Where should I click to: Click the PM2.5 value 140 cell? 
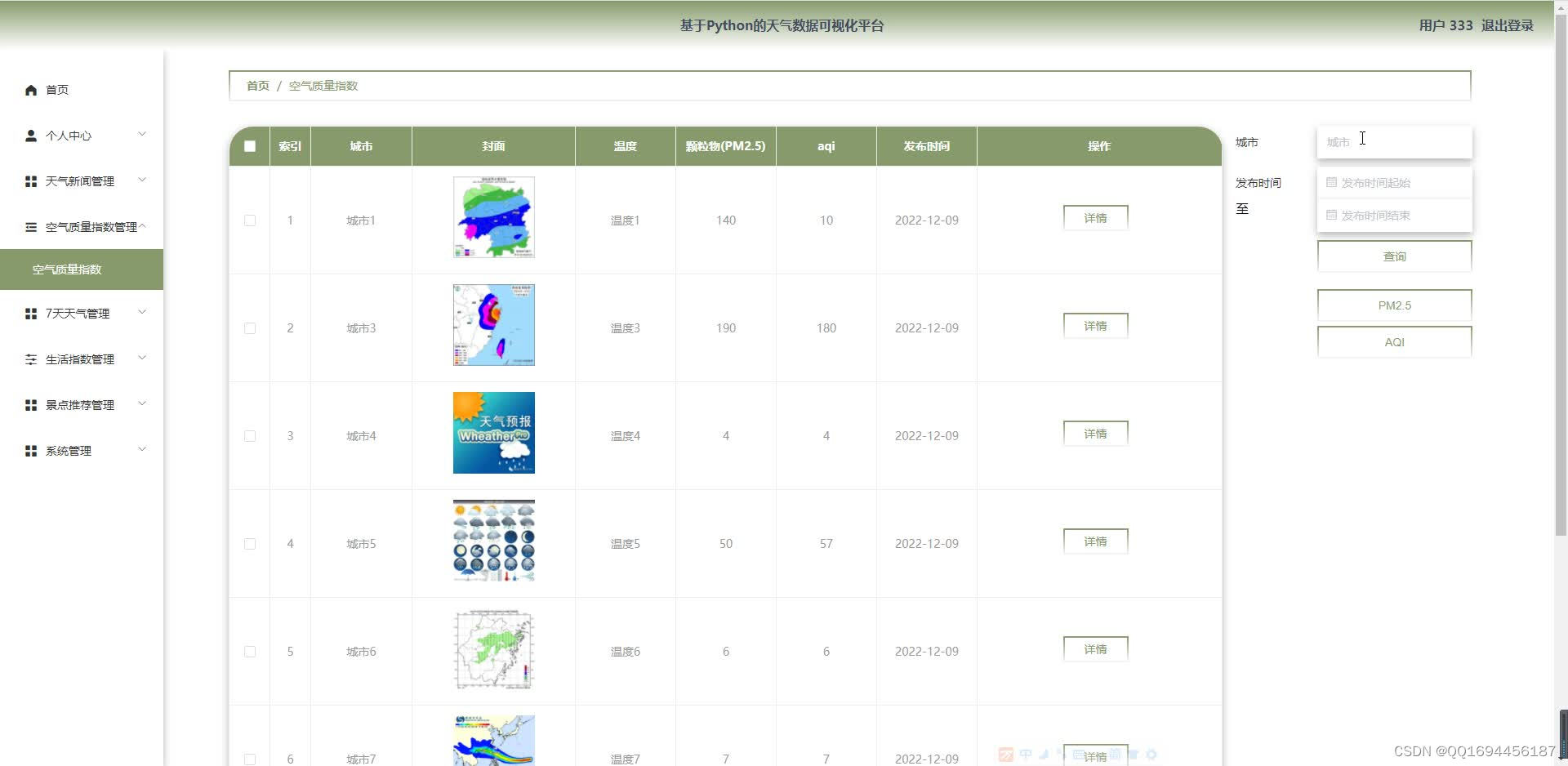click(726, 220)
